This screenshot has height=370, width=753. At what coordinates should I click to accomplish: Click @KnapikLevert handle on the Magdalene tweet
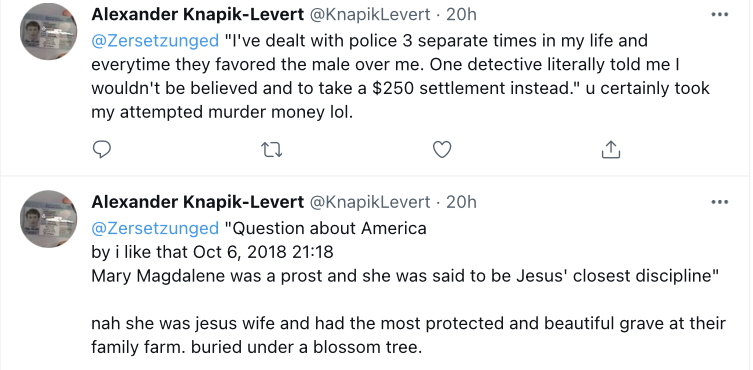(x=369, y=202)
